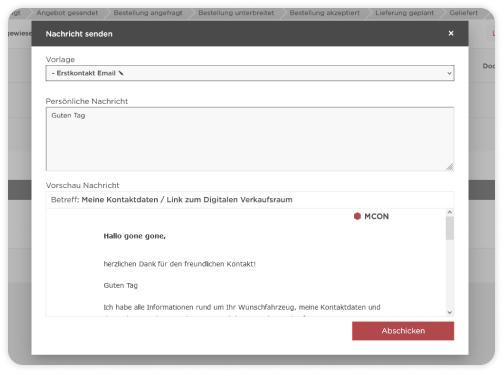Click the Persönliche Nachricht label
This screenshot has height=373, width=503.
(87, 101)
